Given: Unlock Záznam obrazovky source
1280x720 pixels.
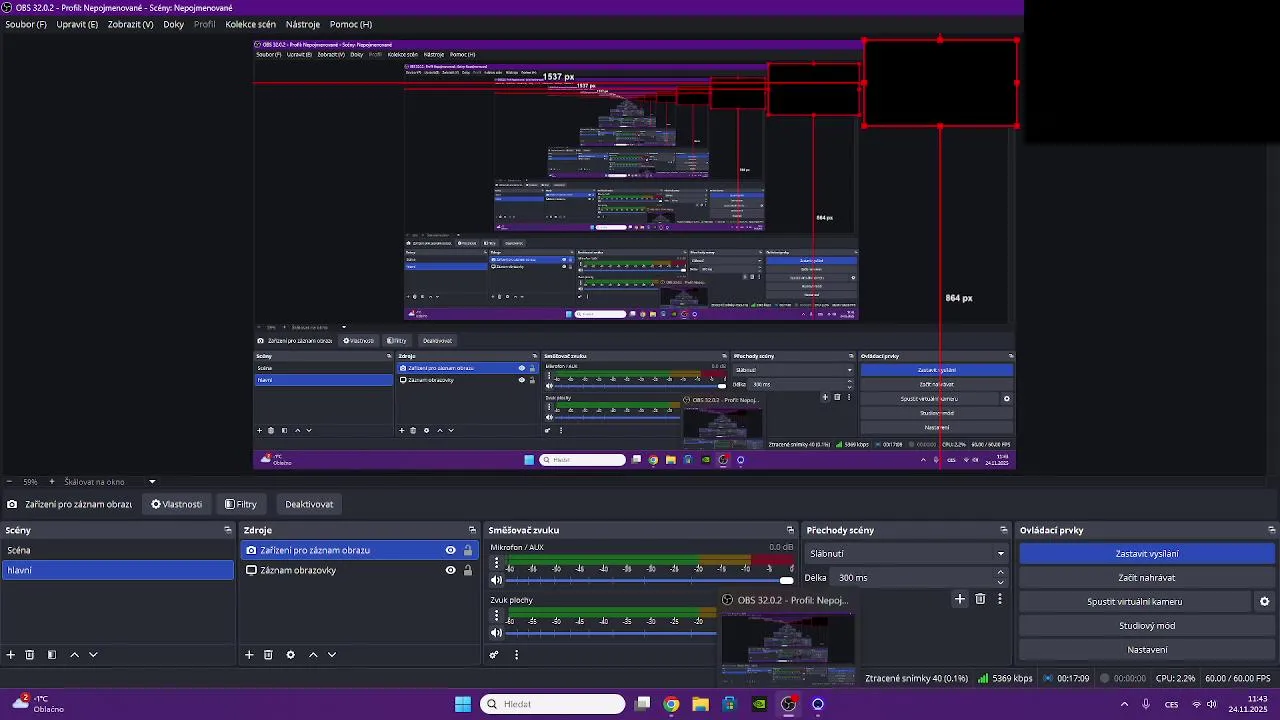Looking at the screenshot, I should 467,570.
